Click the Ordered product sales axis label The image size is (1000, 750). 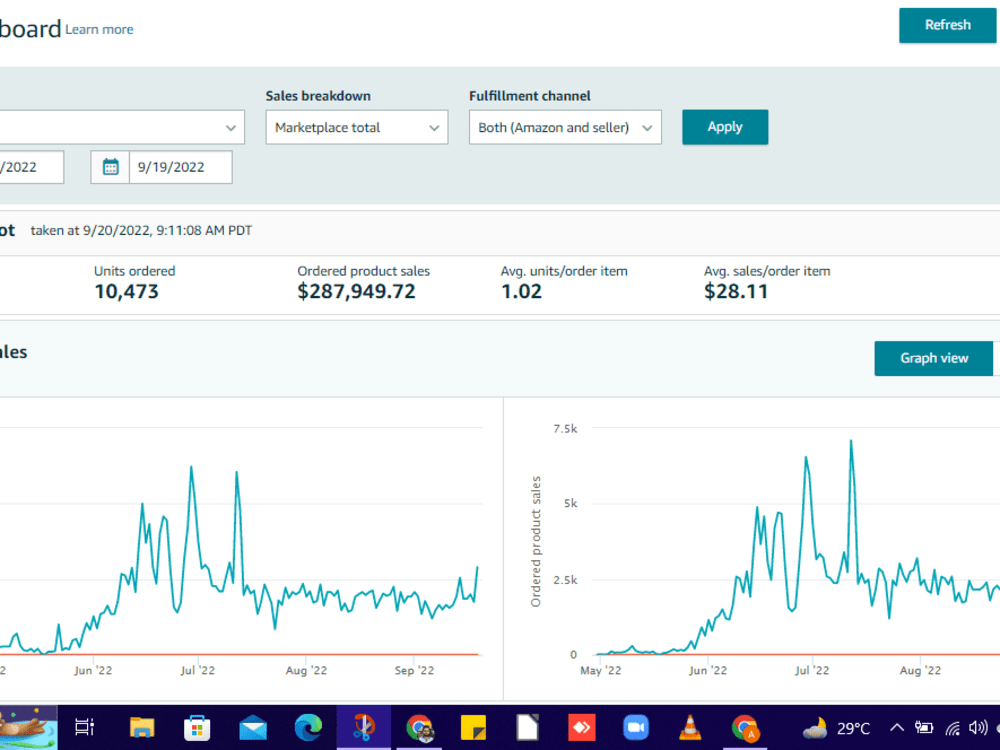536,541
